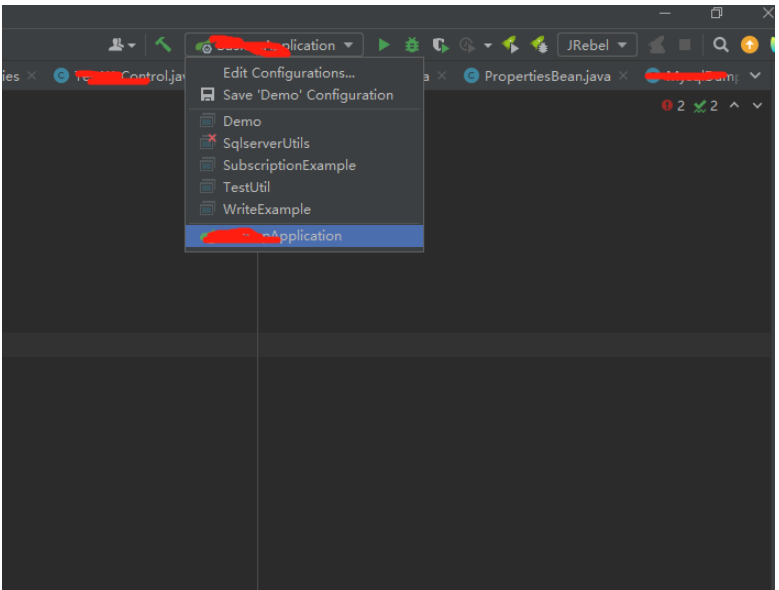Select the TestUtil configuration
Viewport: 779px width, 590px height.
click(x=304, y=187)
